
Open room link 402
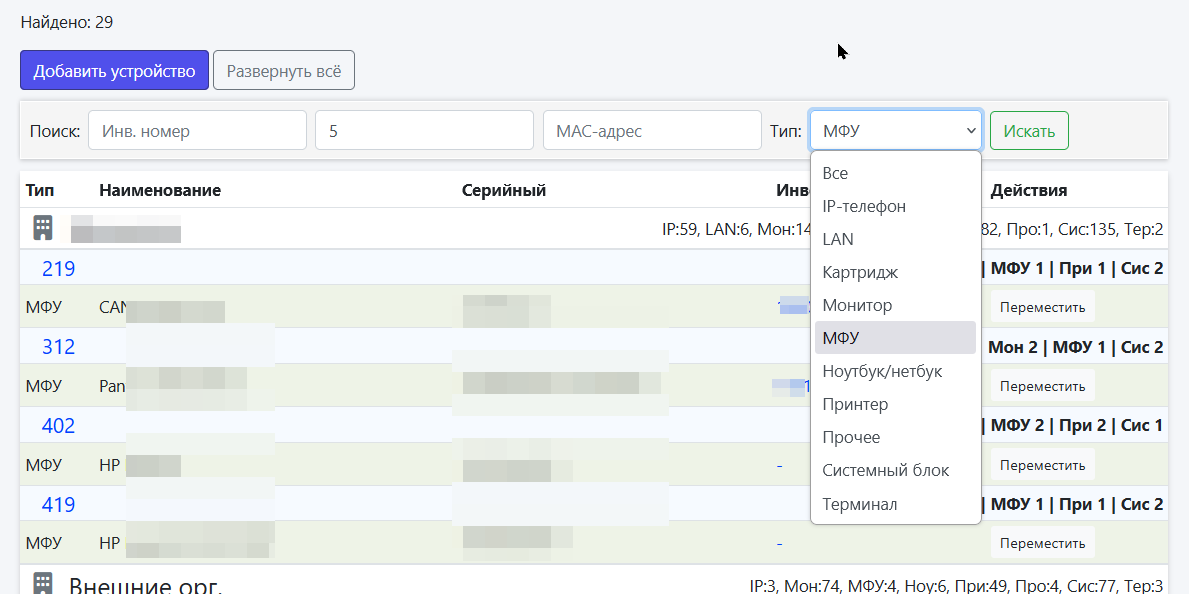click(58, 426)
